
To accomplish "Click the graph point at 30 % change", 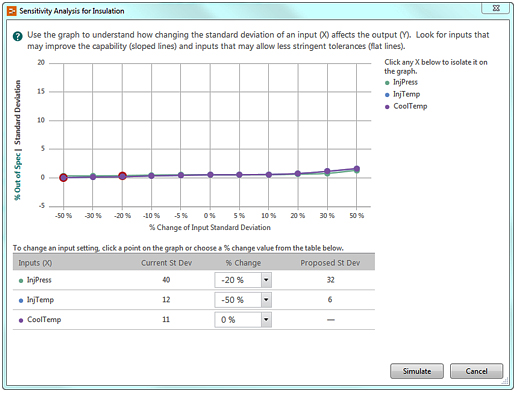I will pyautogui.click(x=327, y=171).
